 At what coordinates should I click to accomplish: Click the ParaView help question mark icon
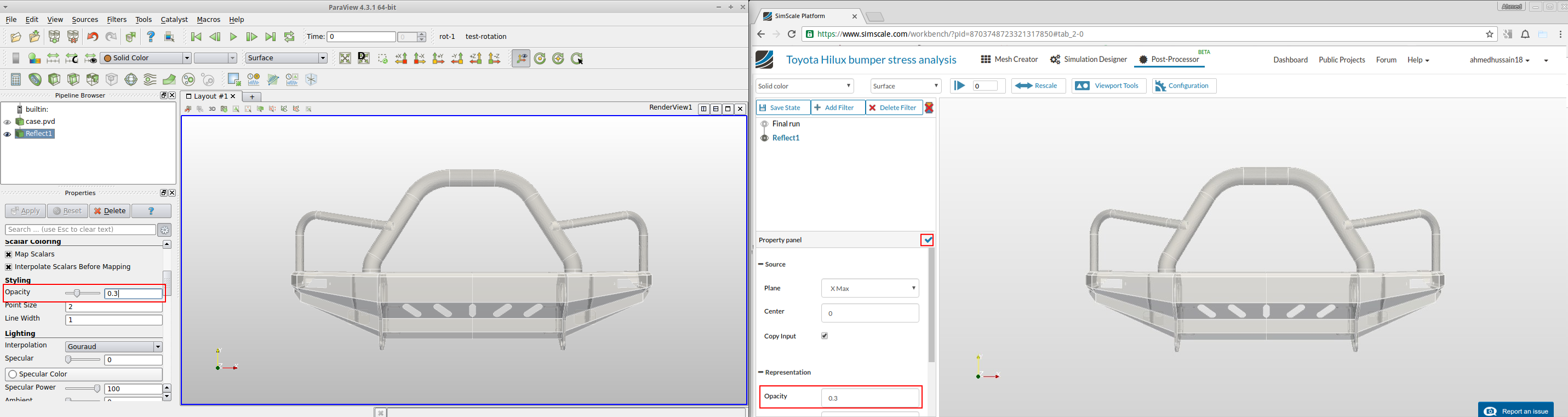click(151, 37)
